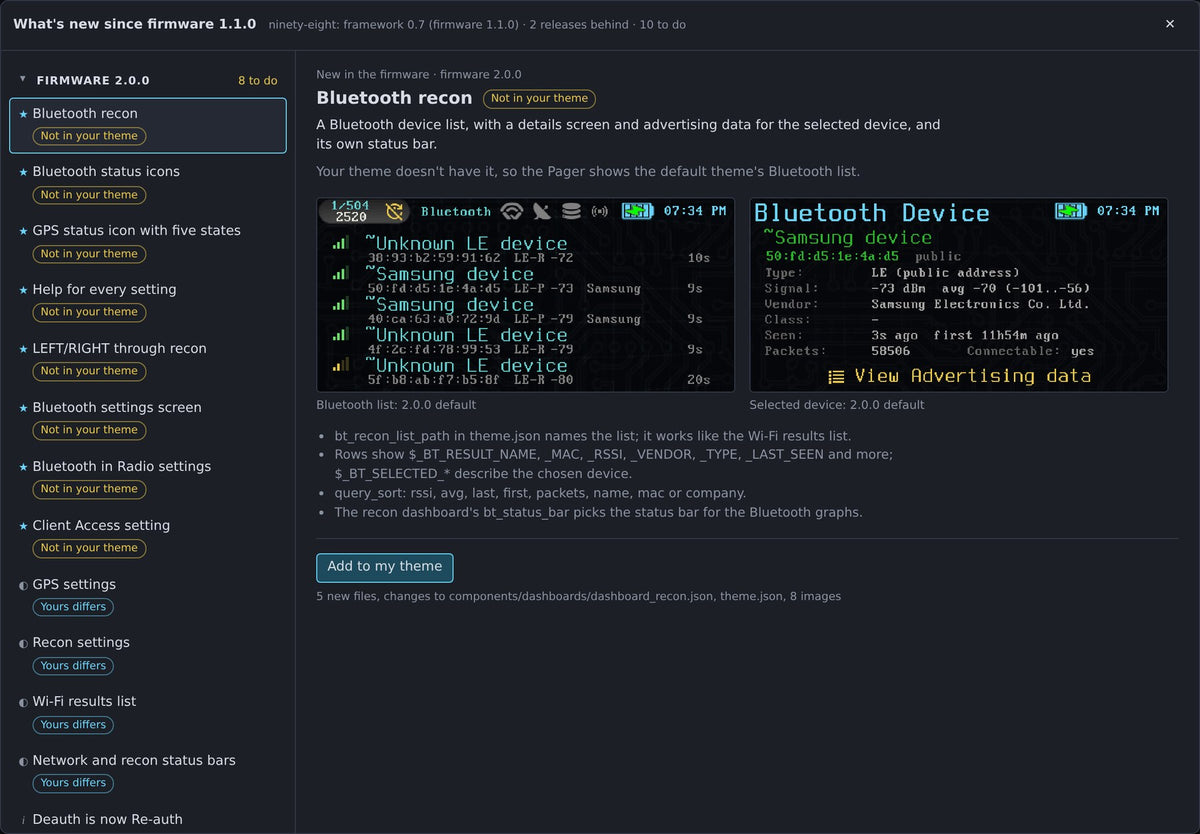
Task: Click the battery icon in Selected device preview
Action: point(1070,211)
